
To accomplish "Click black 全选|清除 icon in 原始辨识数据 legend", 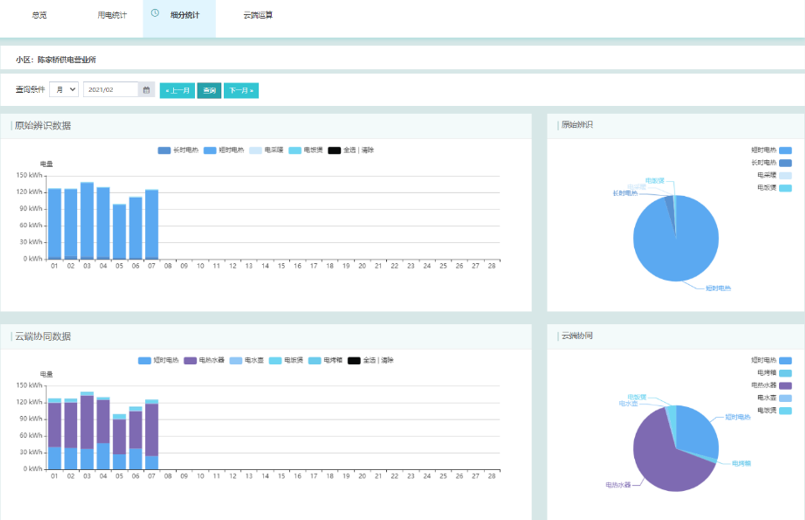I will tap(334, 150).
